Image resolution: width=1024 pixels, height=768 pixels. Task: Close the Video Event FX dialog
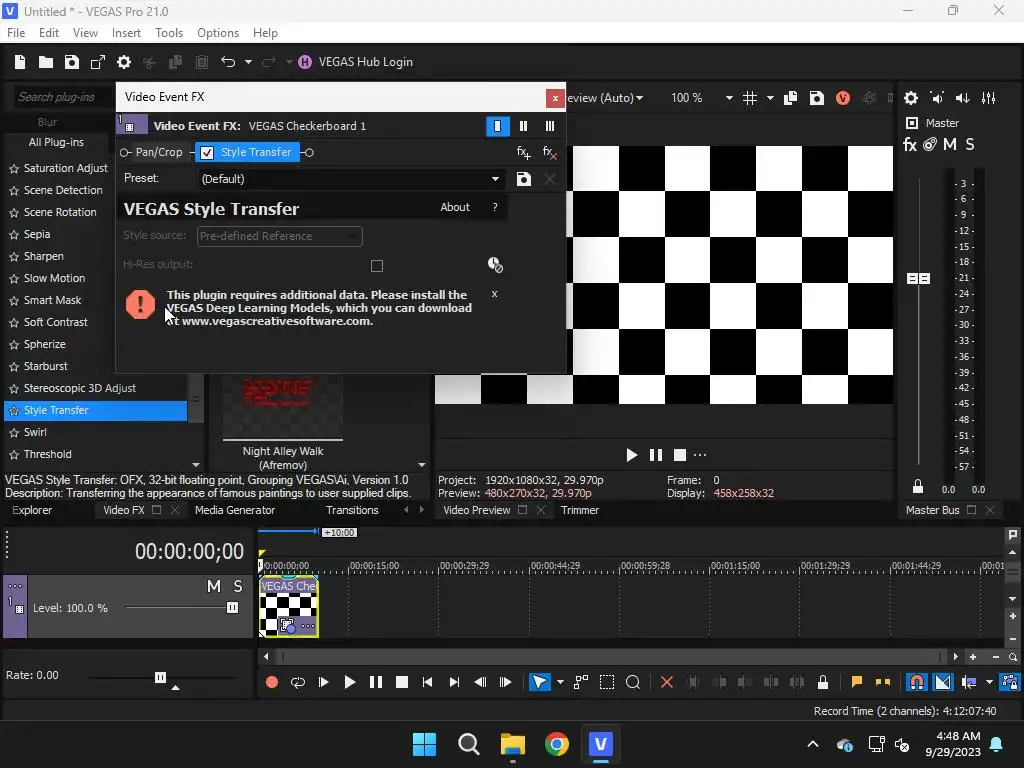555,98
